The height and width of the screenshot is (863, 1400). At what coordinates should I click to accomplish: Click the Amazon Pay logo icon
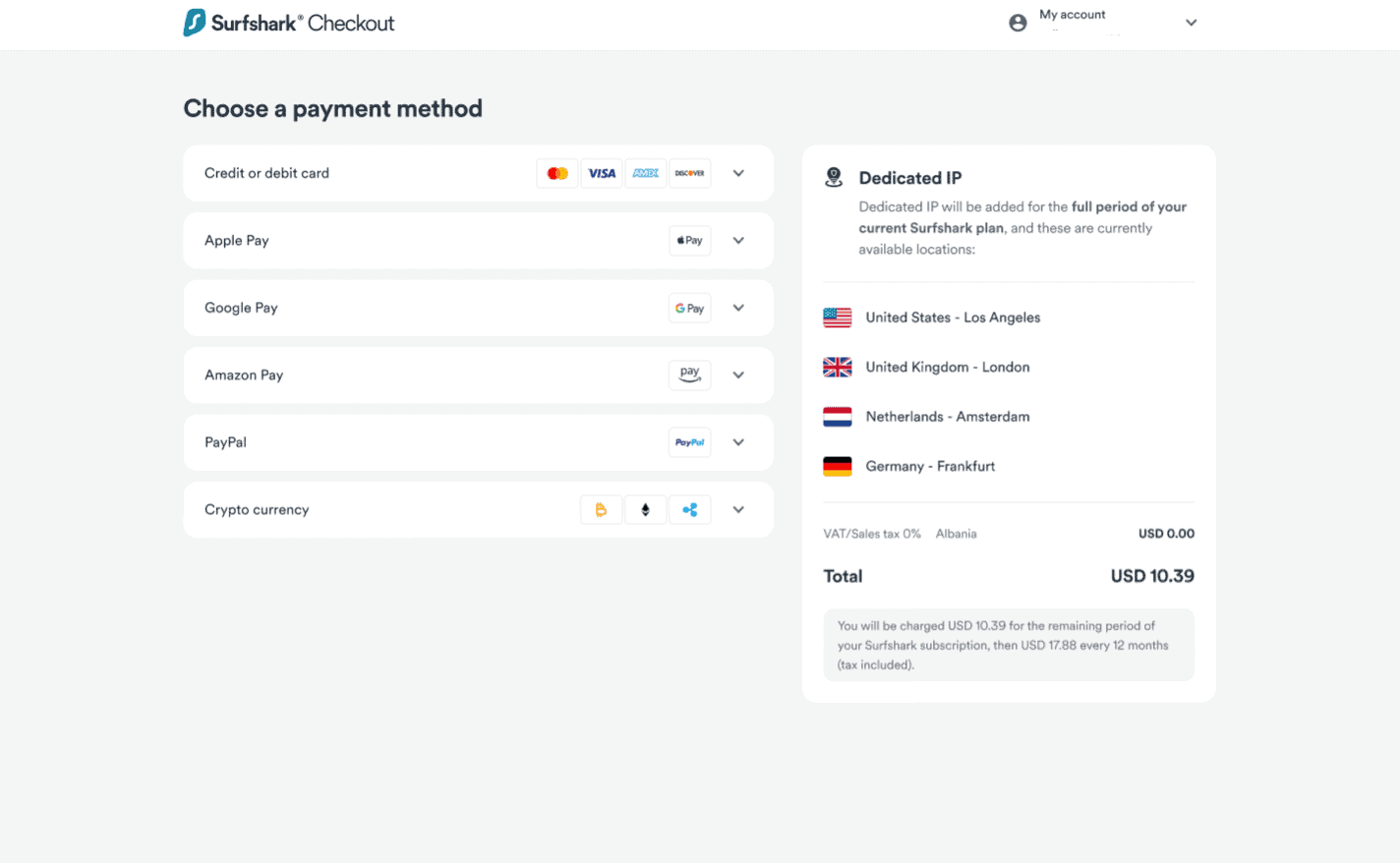point(690,375)
